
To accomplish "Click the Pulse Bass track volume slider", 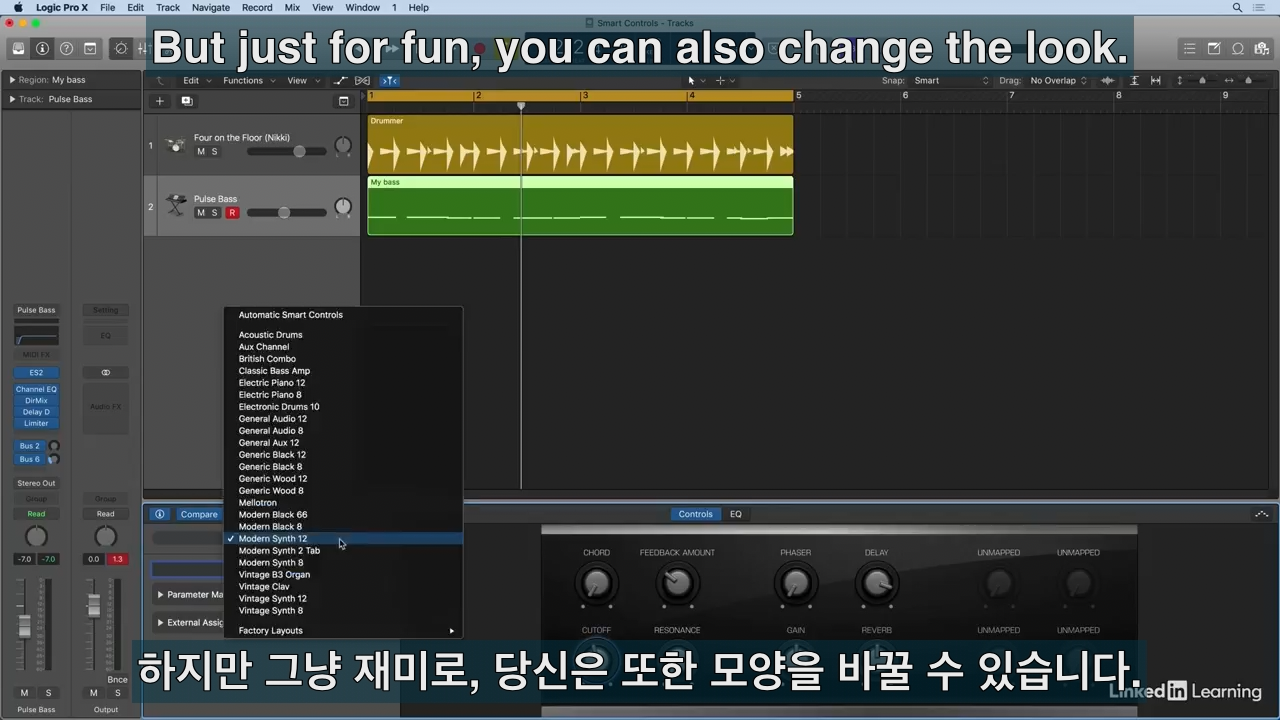I will [287, 213].
